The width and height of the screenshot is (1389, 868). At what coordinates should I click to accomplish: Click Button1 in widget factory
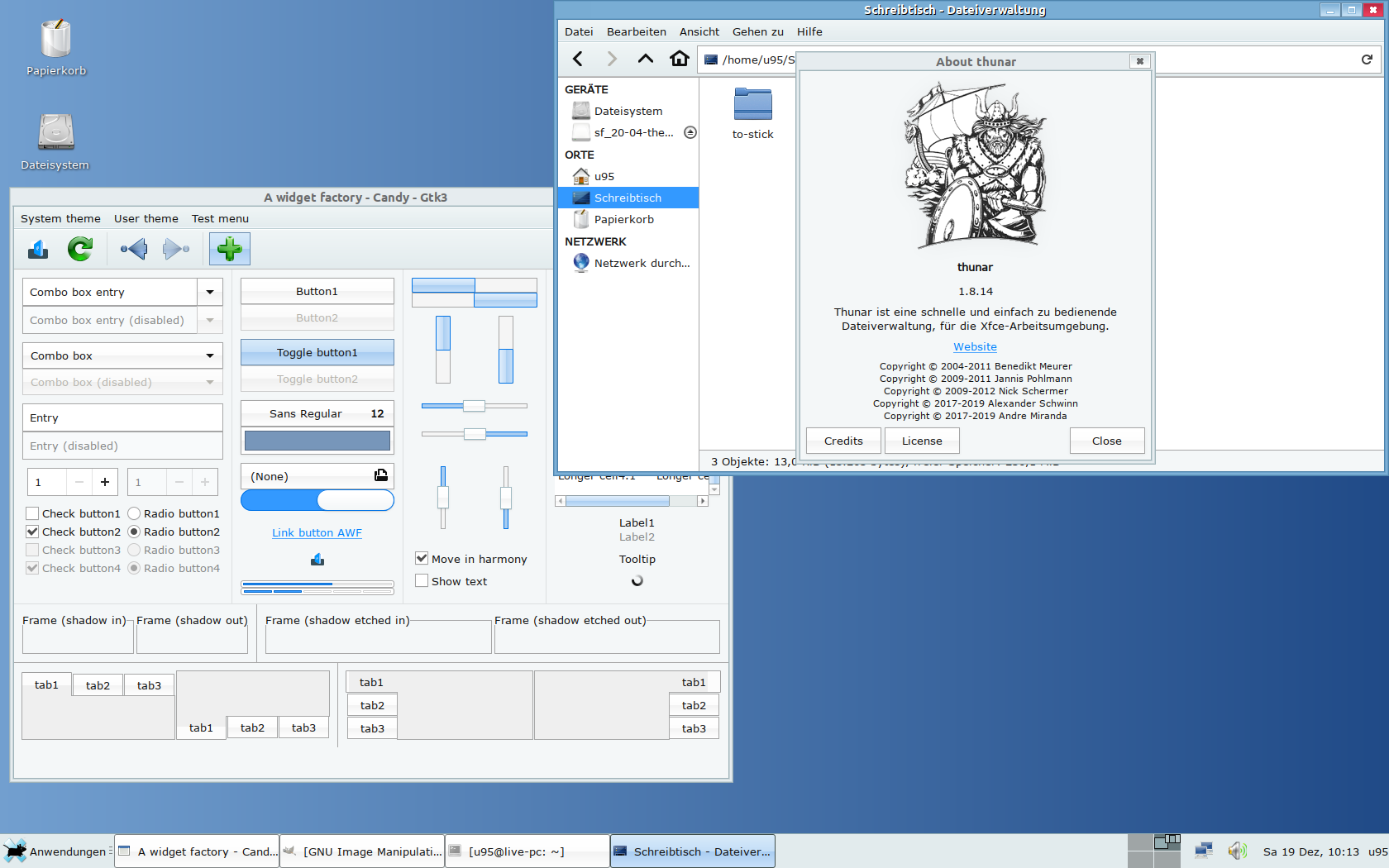pos(317,291)
